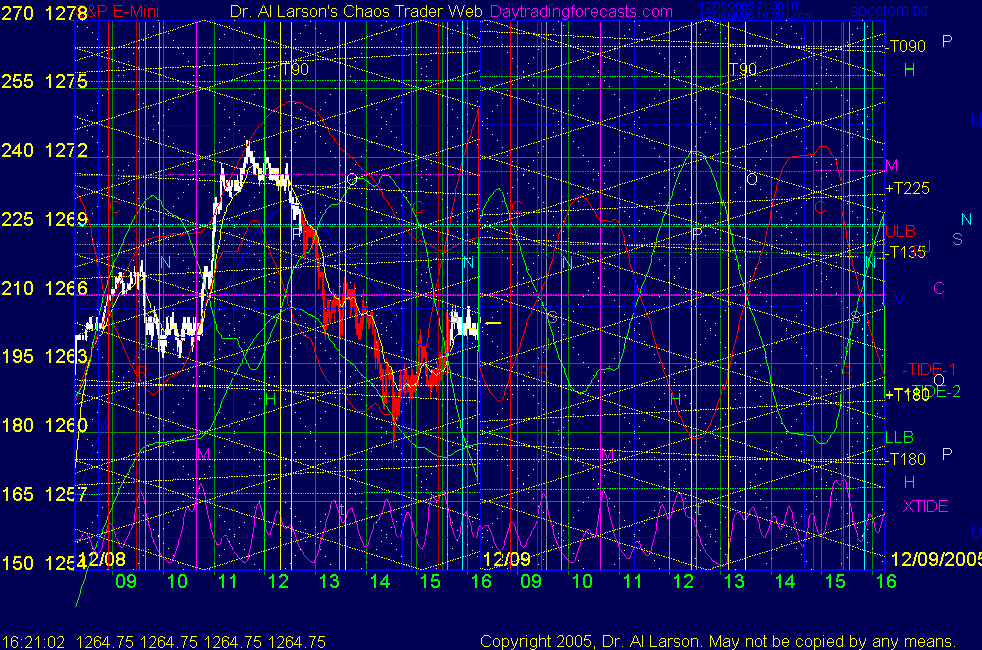Click the '13' hour label of 12/09 session
The image size is (982, 650).
click(x=734, y=581)
